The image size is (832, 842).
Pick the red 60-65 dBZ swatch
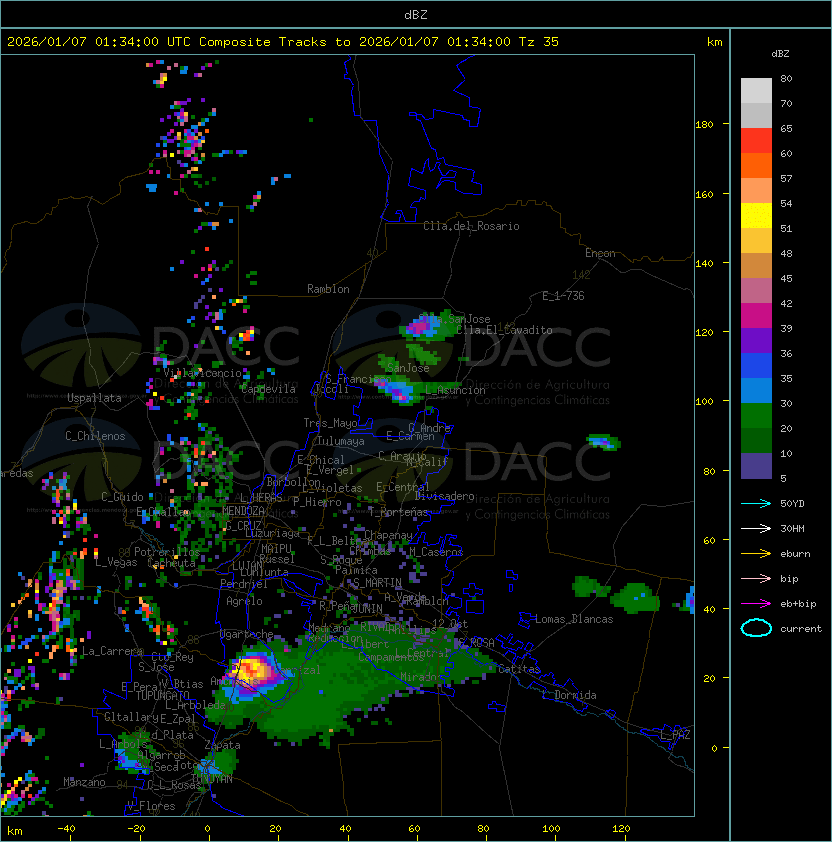pyautogui.click(x=756, y=141)
